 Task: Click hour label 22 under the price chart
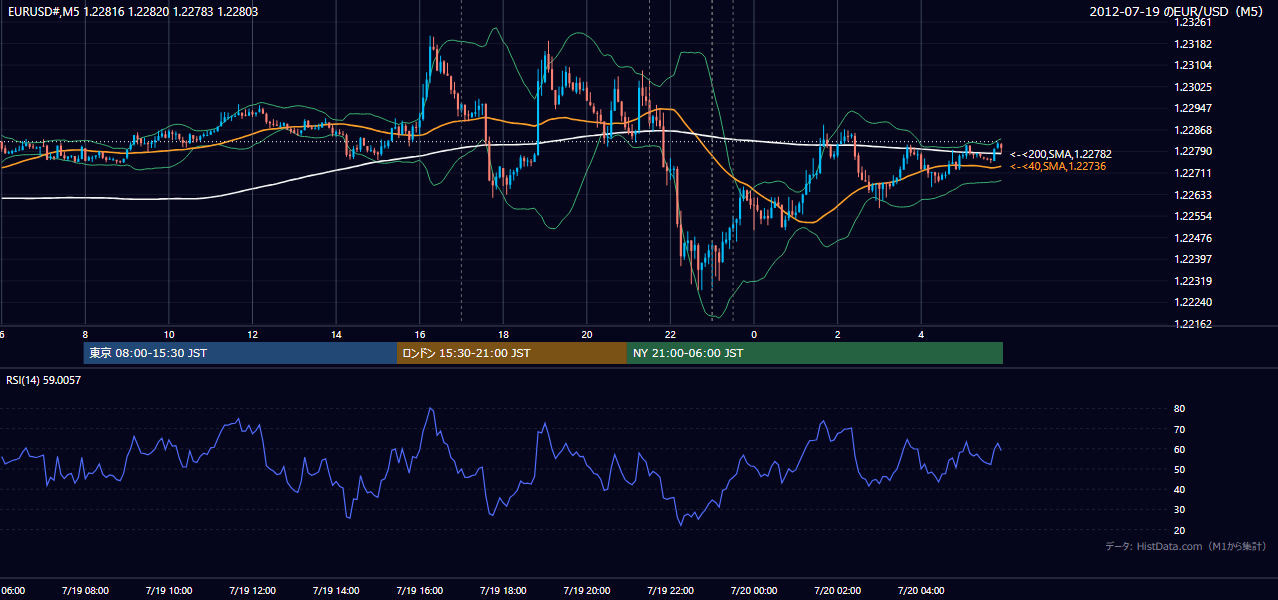(x=670, y=334)
